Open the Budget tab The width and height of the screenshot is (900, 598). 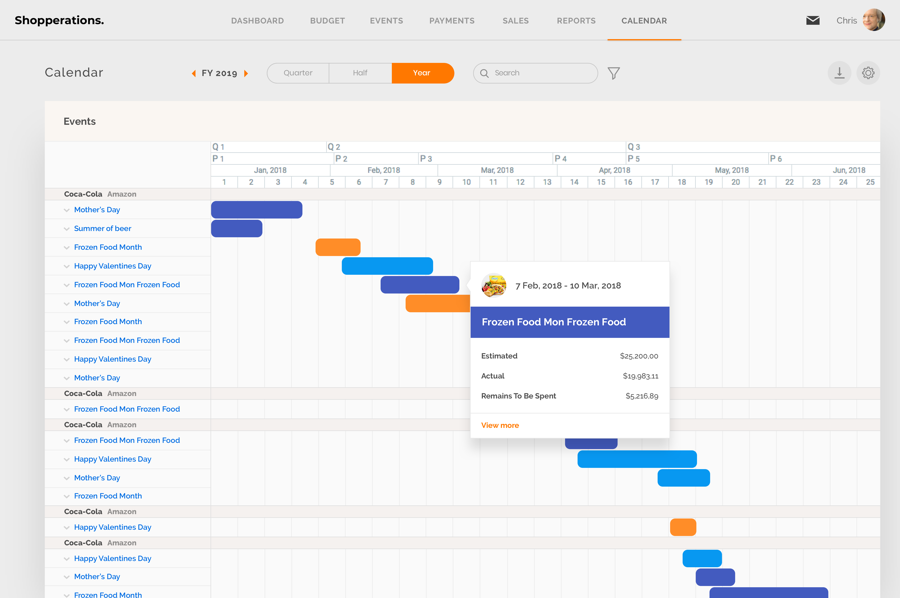coord(327,21)
